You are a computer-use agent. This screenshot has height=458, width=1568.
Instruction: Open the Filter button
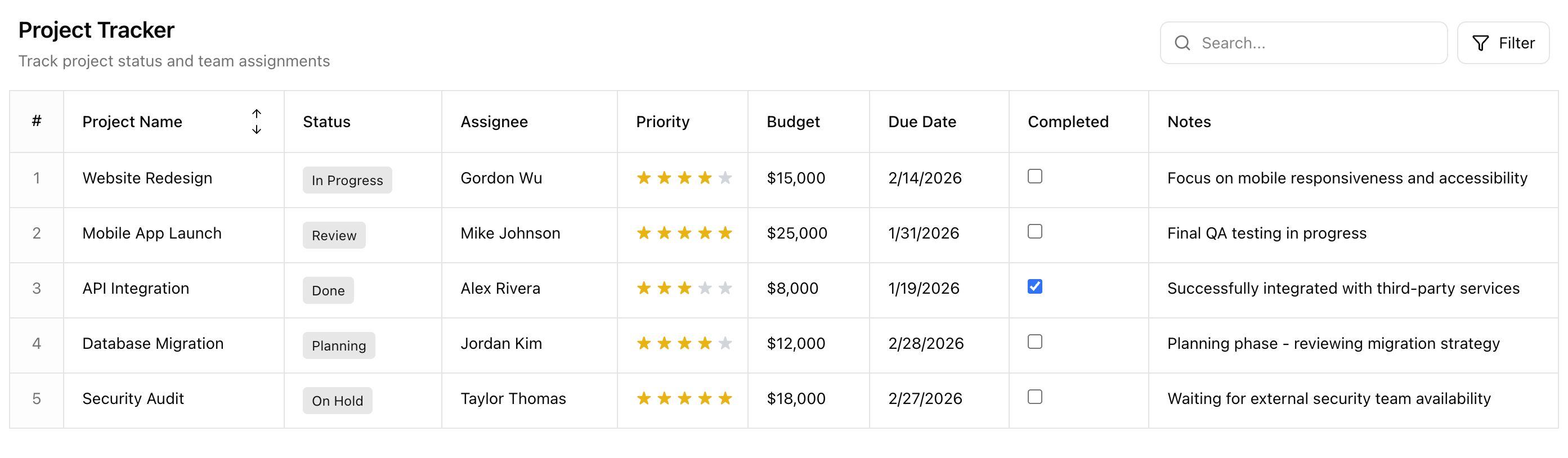pos(1503,43)
